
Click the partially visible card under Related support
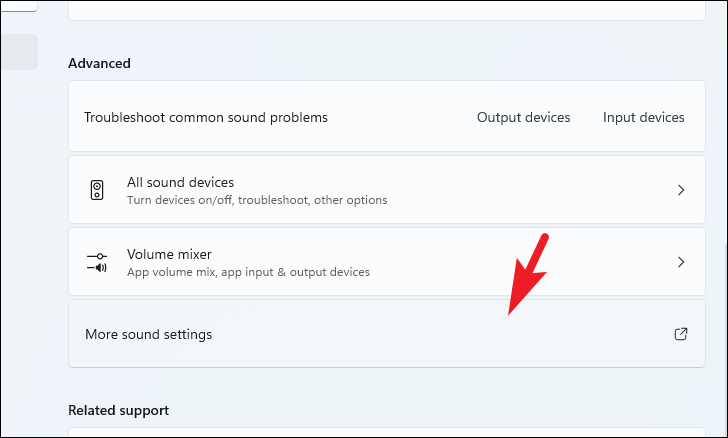pyautogui.click(x=387, y=432)
